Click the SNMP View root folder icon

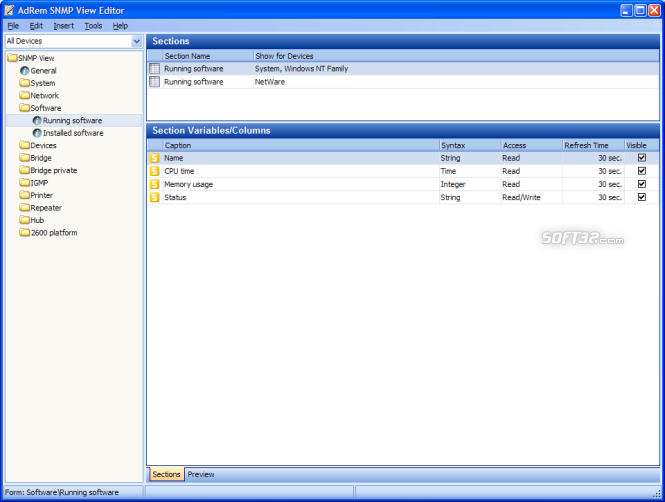tap(12, 58)
